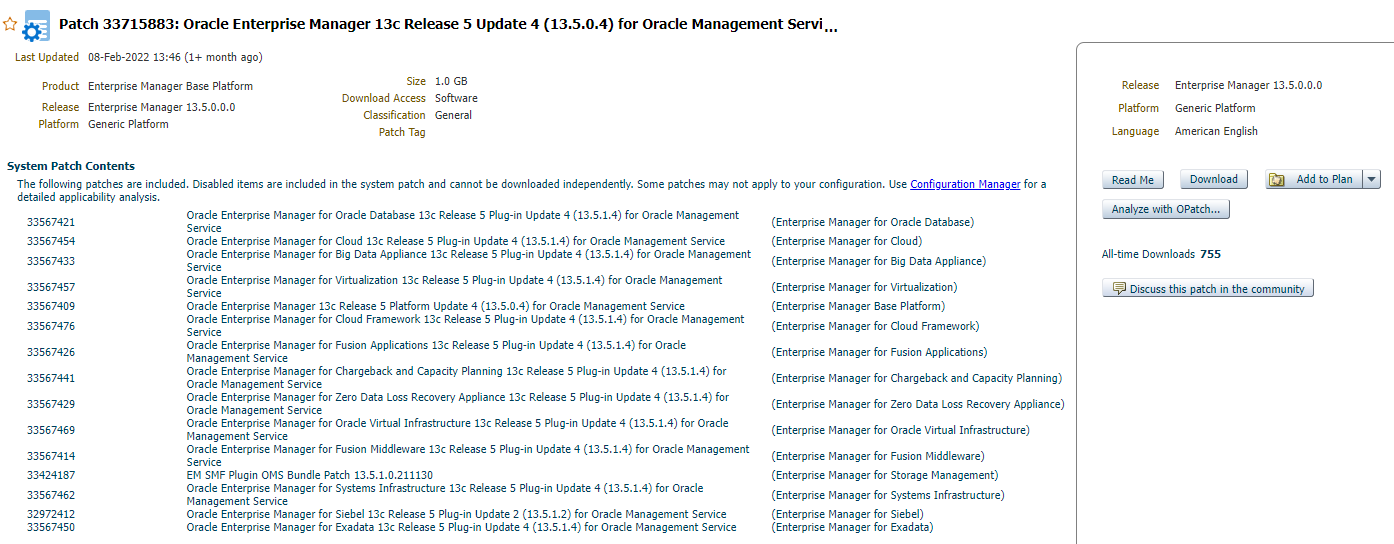The height and width of the screenshot is (544, 1394).
Task: Click the Add to Plan button
Action: (x=1314, y=180)
